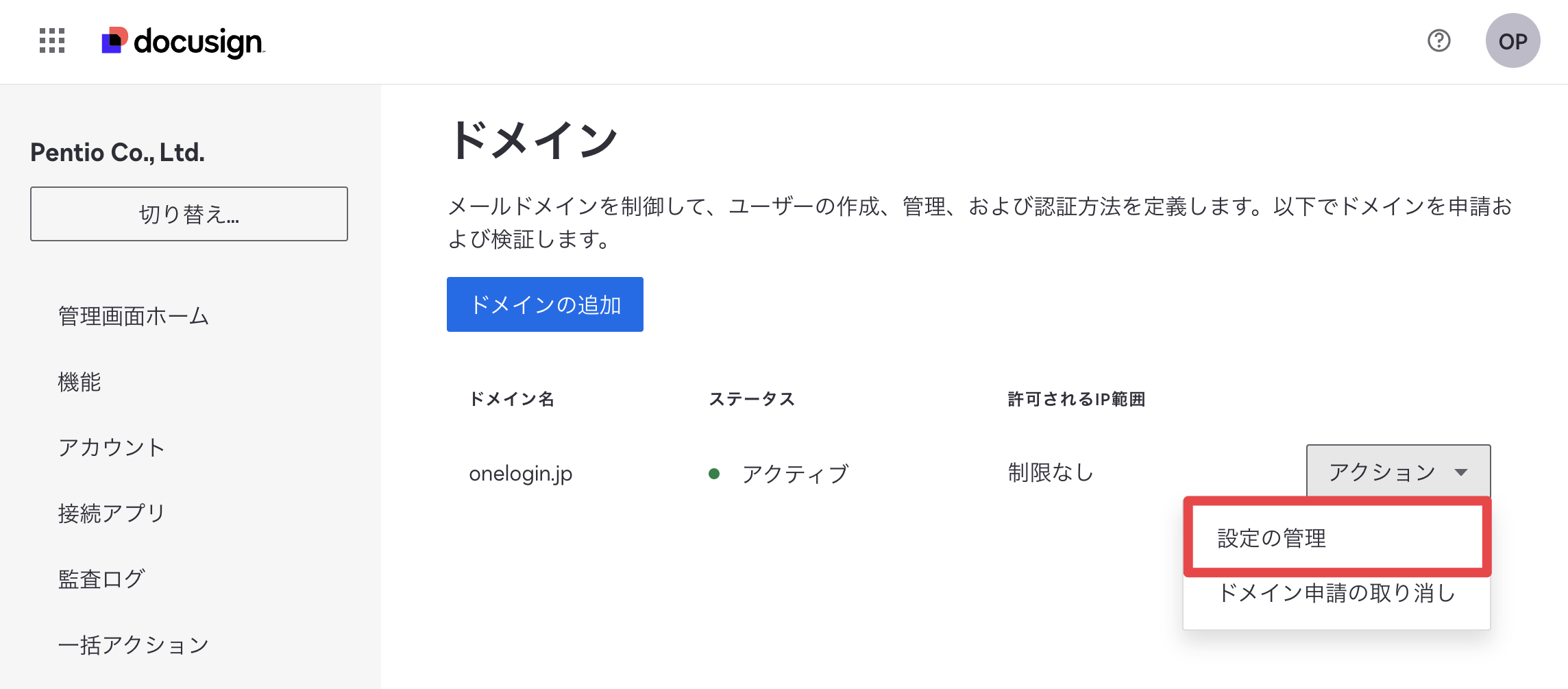Click the ドメイン名 column header
The image size is (1568, 689).
(x=512, y=399)
